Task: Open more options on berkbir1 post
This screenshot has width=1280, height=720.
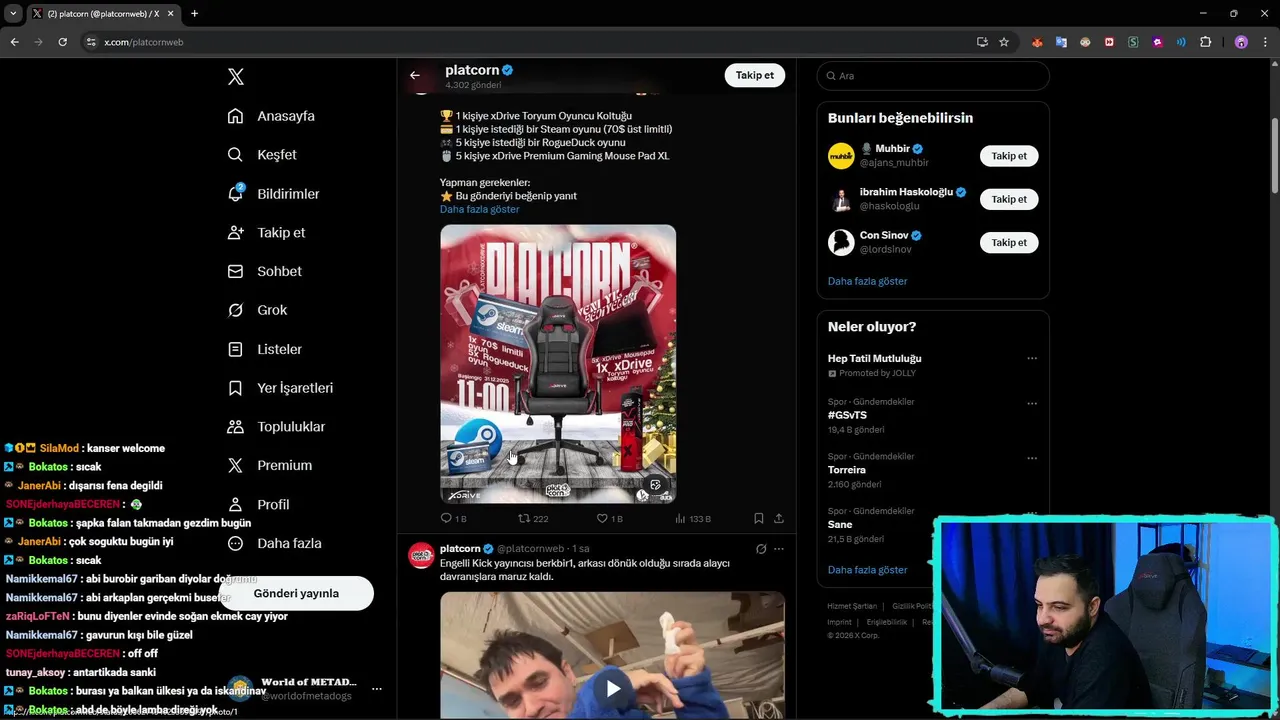Action: point(778,549)
